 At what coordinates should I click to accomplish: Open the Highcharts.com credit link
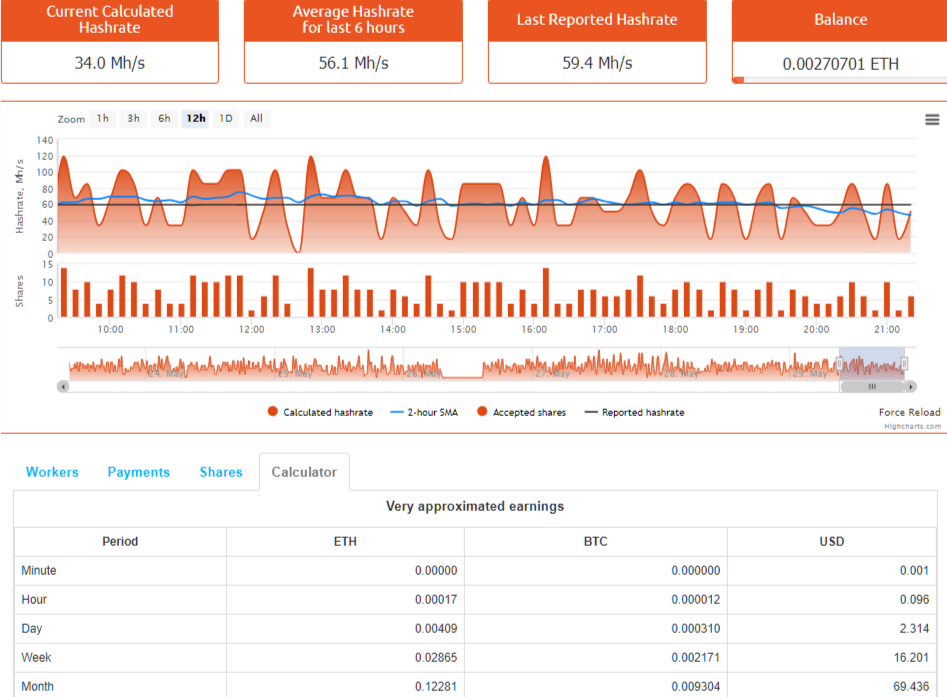click(x=913, y=426)
